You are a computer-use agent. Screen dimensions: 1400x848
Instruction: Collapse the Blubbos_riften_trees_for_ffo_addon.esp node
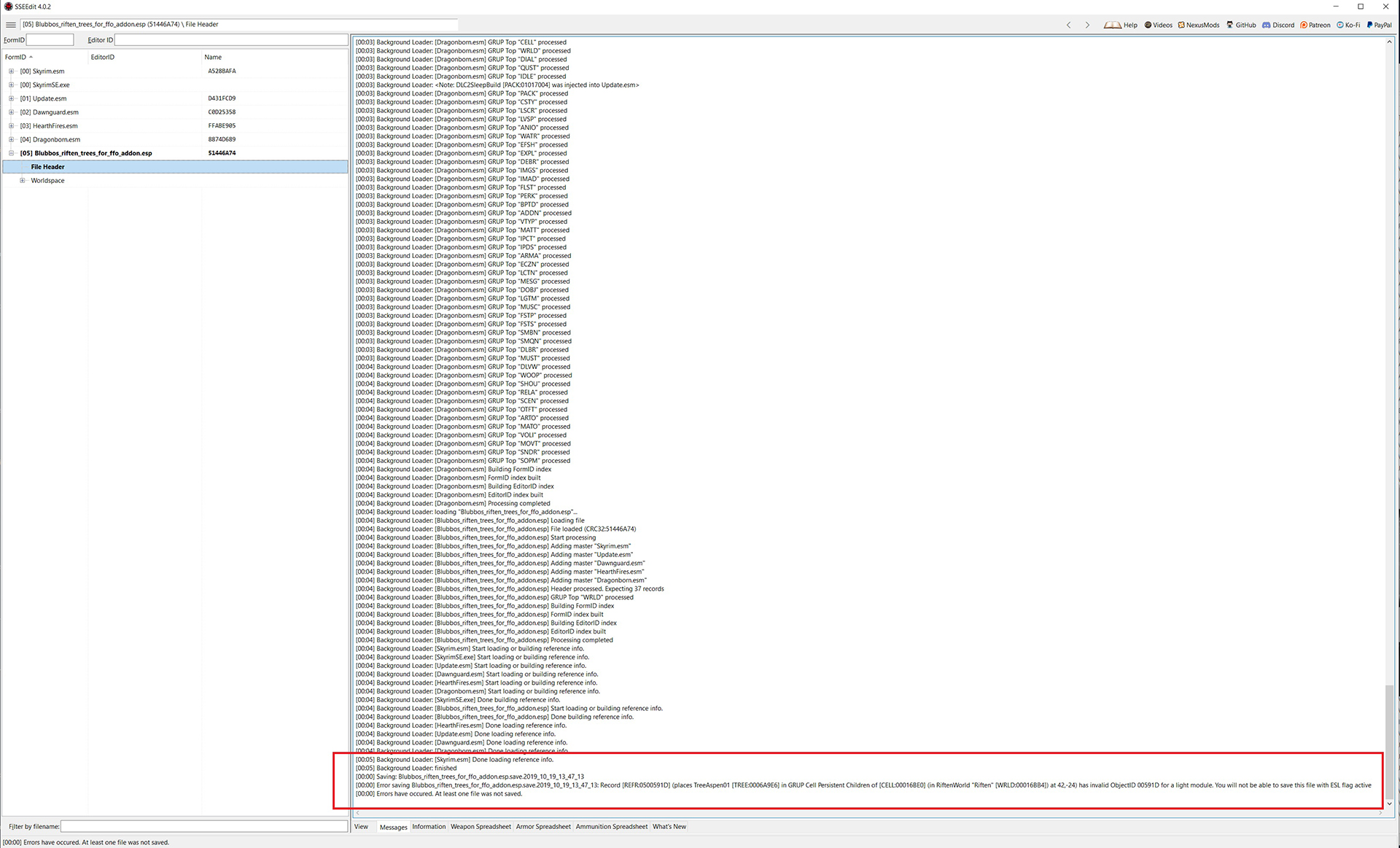pyautogui.click(x=11, y=153)
